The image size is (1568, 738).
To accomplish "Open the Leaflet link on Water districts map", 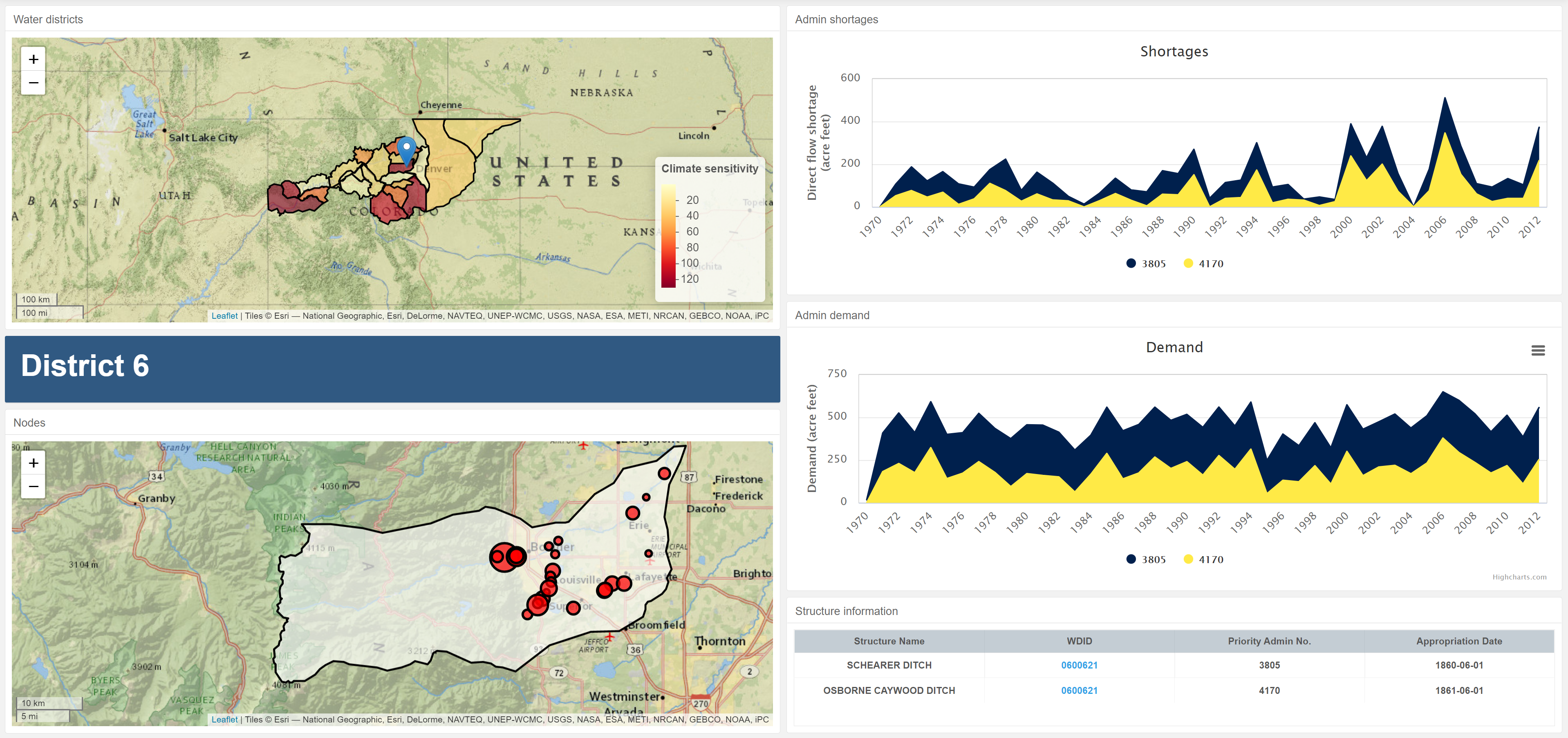I will (x=224, y=316).
